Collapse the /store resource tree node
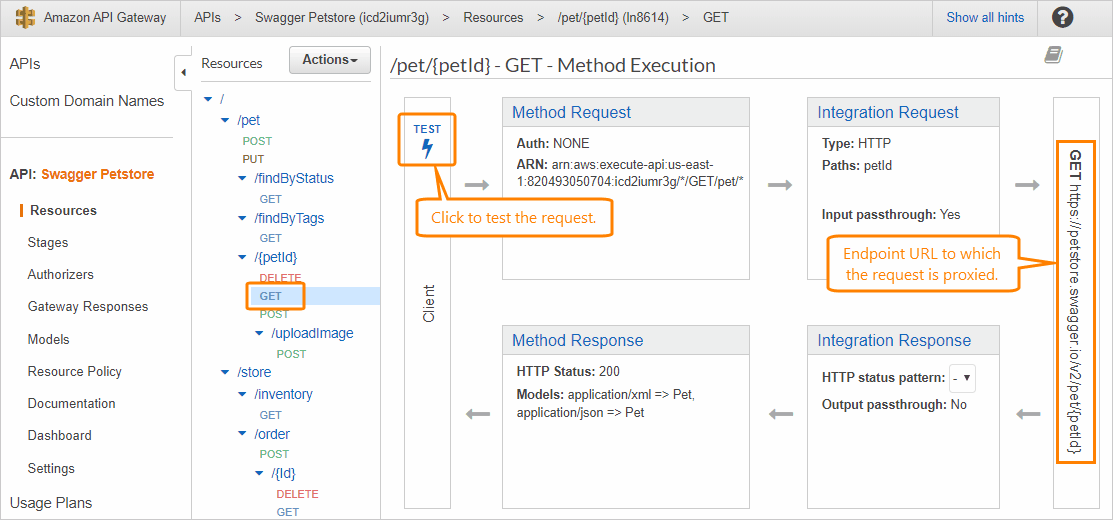Image resolution: width=1113 pixels, height=520 pixels. click(x=225, y=372)
